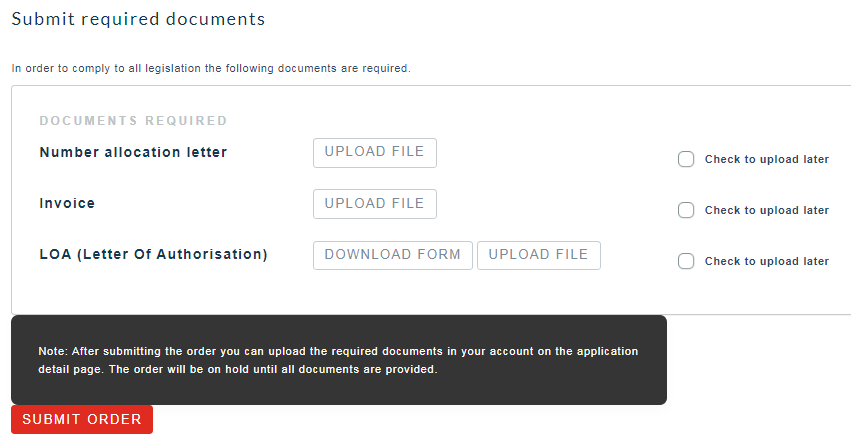851x441 pixels.
Task: Download the LOA form
Action: point(392,254)
